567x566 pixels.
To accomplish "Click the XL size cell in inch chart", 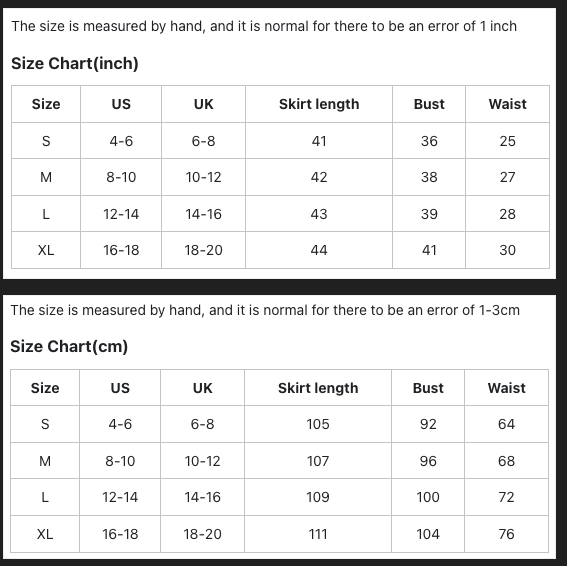I will [46, 250].
